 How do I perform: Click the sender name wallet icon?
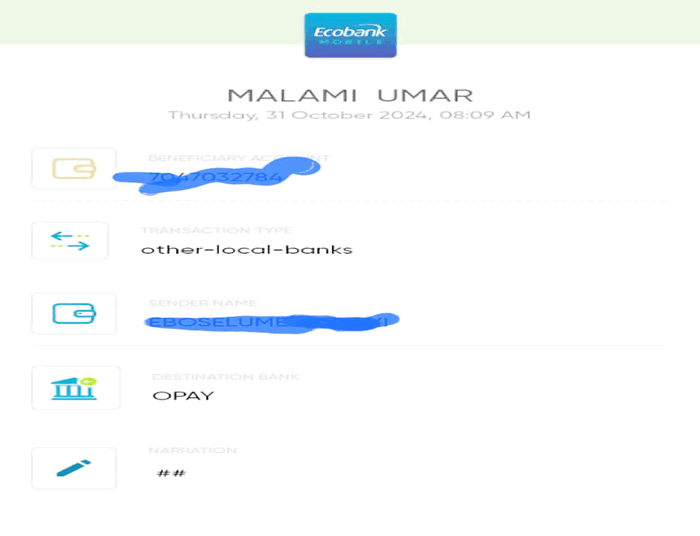click(74, 313)
